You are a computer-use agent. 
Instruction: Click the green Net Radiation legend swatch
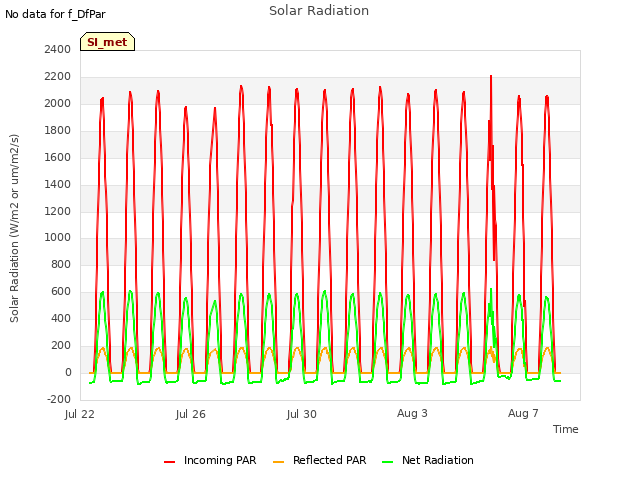387,462
